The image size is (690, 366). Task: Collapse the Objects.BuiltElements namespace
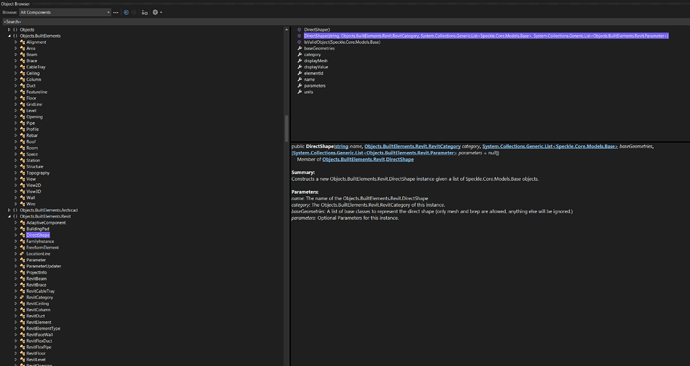point(9,36)
